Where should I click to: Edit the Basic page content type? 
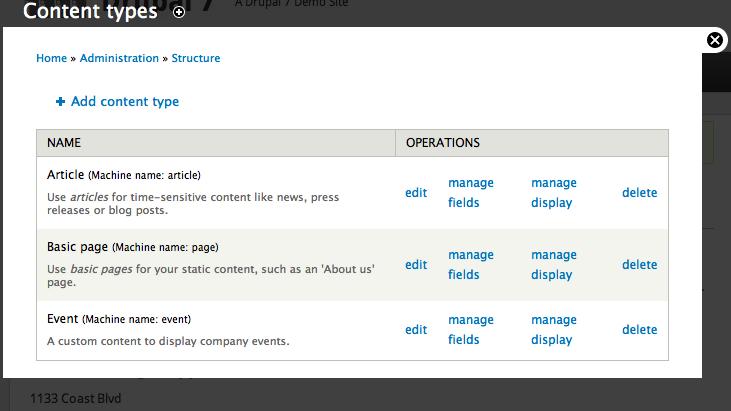tap(416, 265)
